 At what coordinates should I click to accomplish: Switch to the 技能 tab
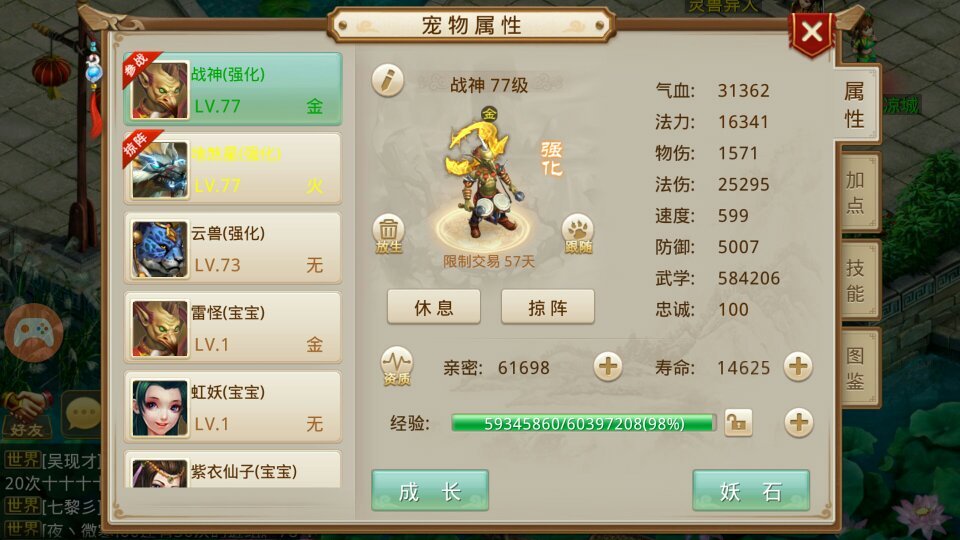point(857,280)
